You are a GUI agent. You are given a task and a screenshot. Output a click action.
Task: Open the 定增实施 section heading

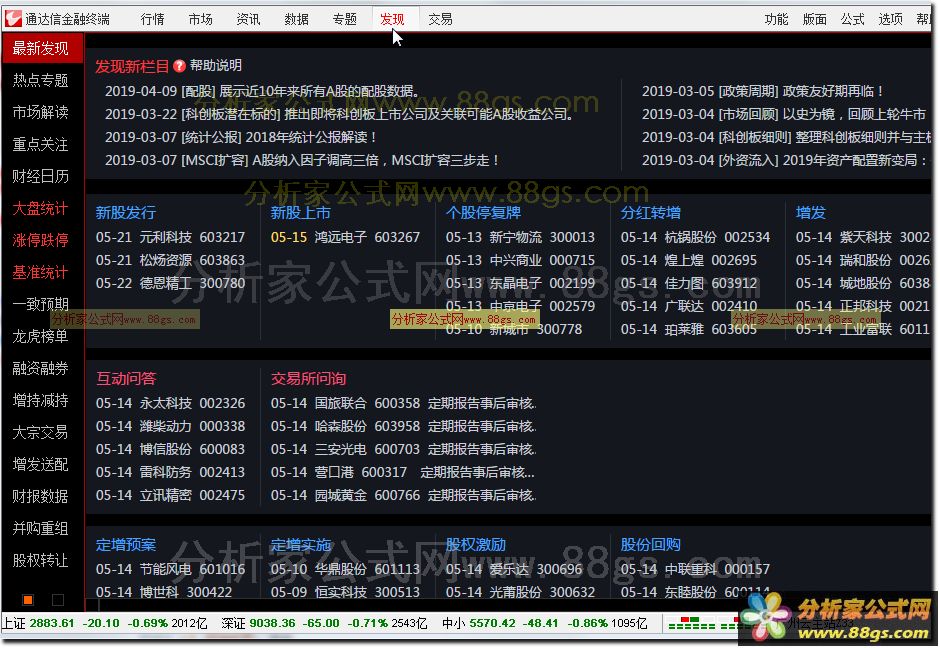click(300, 544)
